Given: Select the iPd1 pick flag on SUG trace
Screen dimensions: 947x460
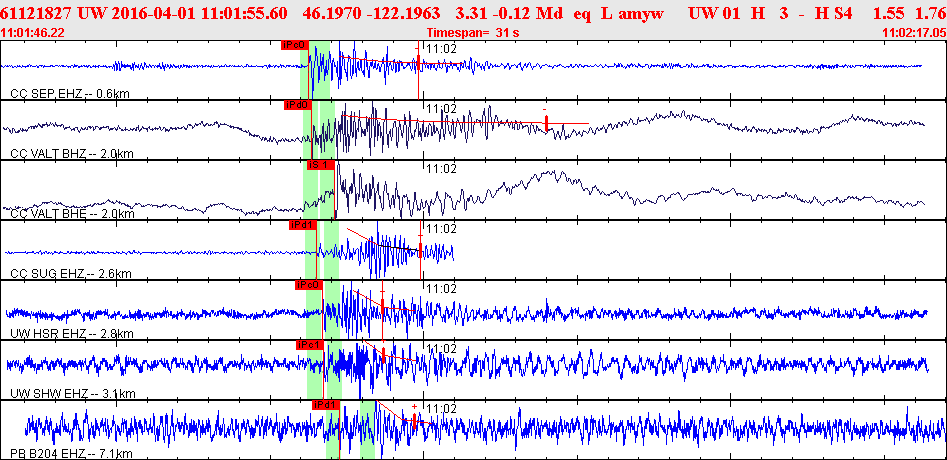Looking at the screenshot, I should click(x=303, y=225).
